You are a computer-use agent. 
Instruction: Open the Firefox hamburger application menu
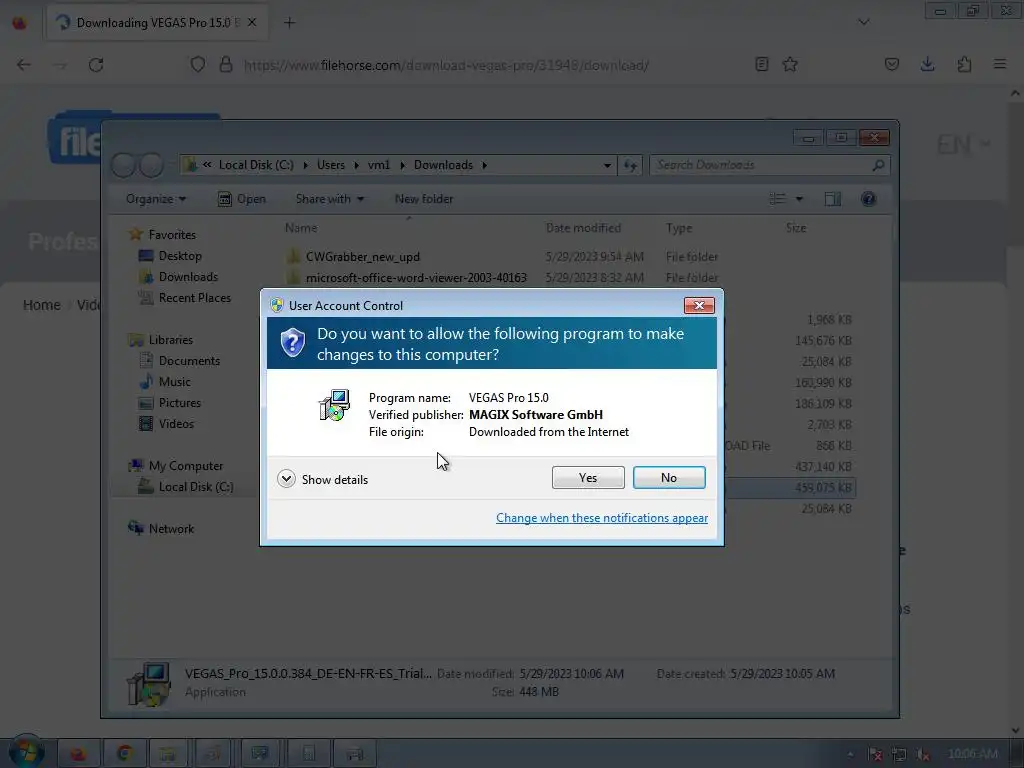[x=1000, y=65]
